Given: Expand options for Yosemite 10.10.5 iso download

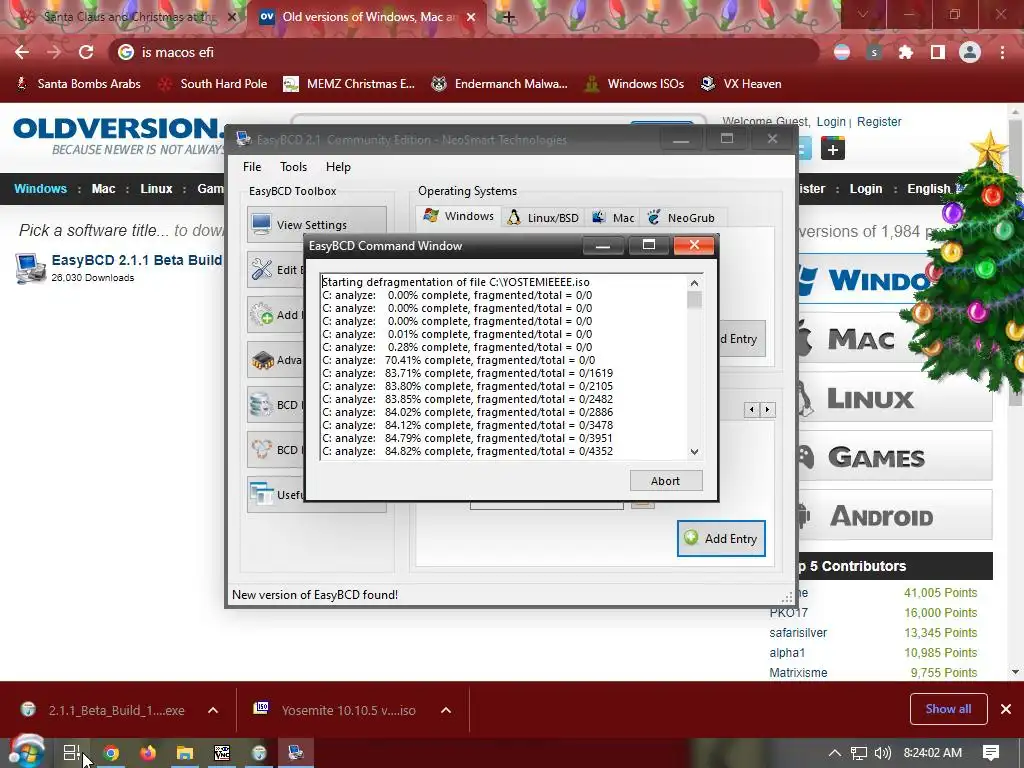Looking at the screenshot, I should pyautogui.click(x=446, y=710).
